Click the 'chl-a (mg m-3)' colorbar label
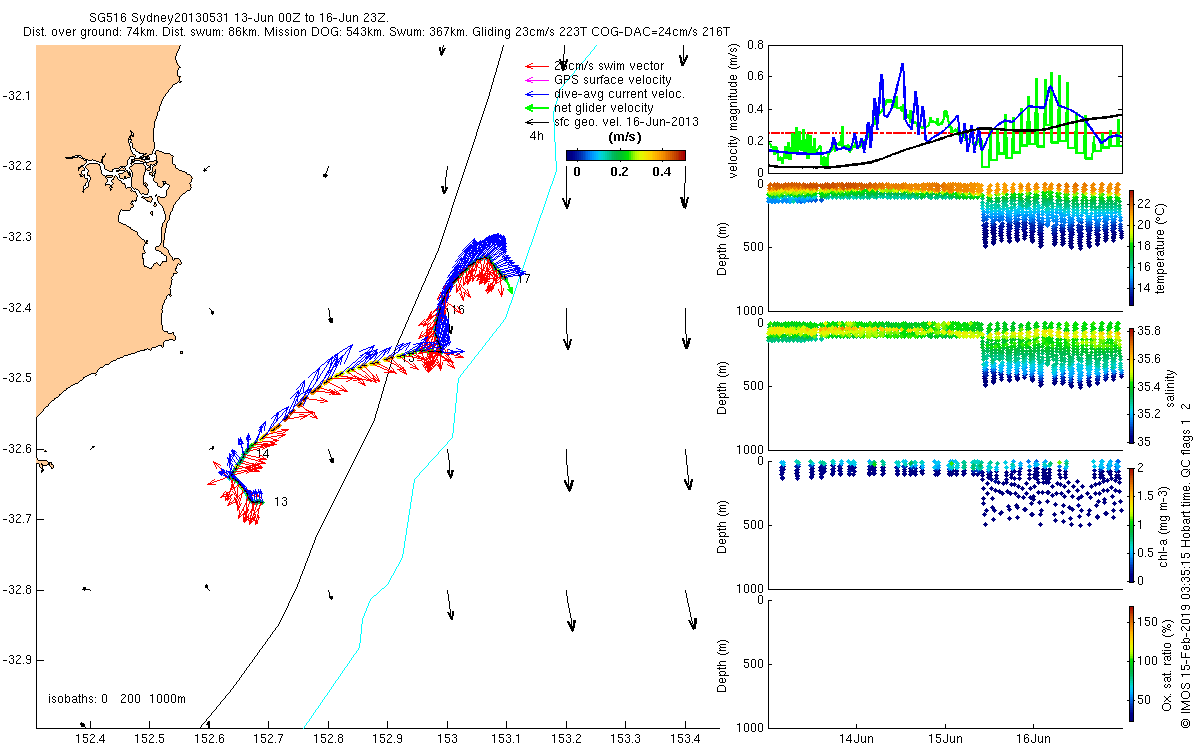The height and width of the screenshot is (750, 1200). 1163,524
